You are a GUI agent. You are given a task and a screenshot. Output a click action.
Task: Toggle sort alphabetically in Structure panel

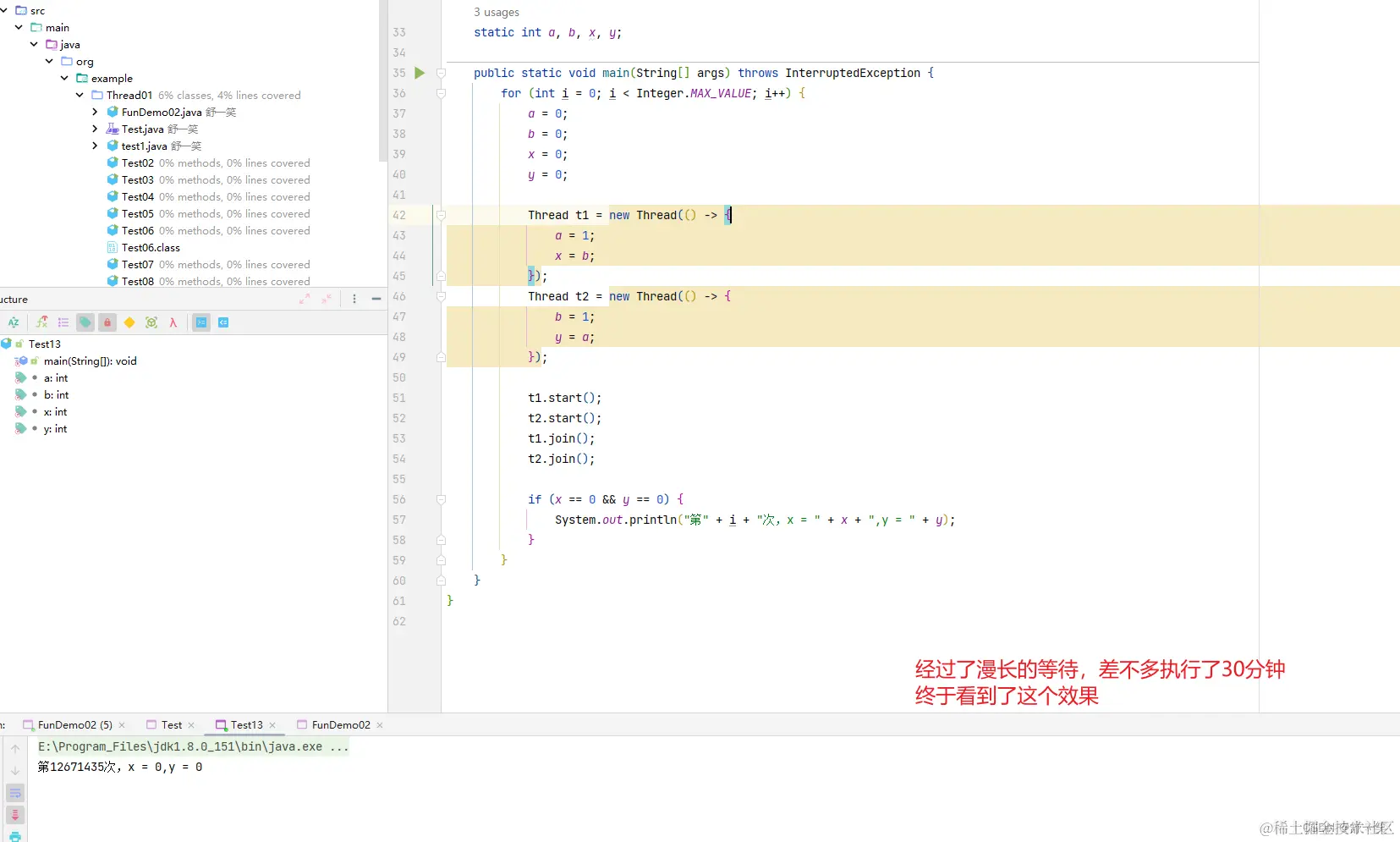[x=14, y=322]
